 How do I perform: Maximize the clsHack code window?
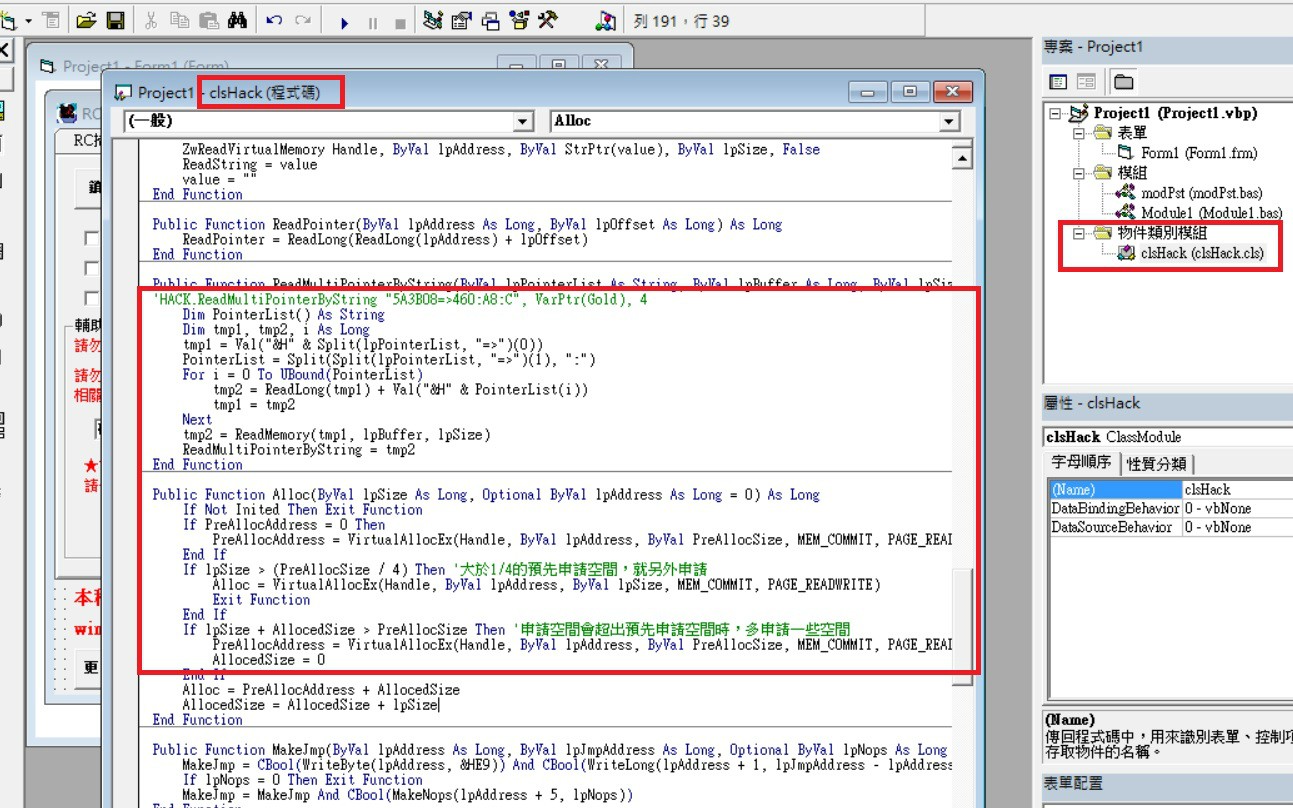click(x=909, y=92)
